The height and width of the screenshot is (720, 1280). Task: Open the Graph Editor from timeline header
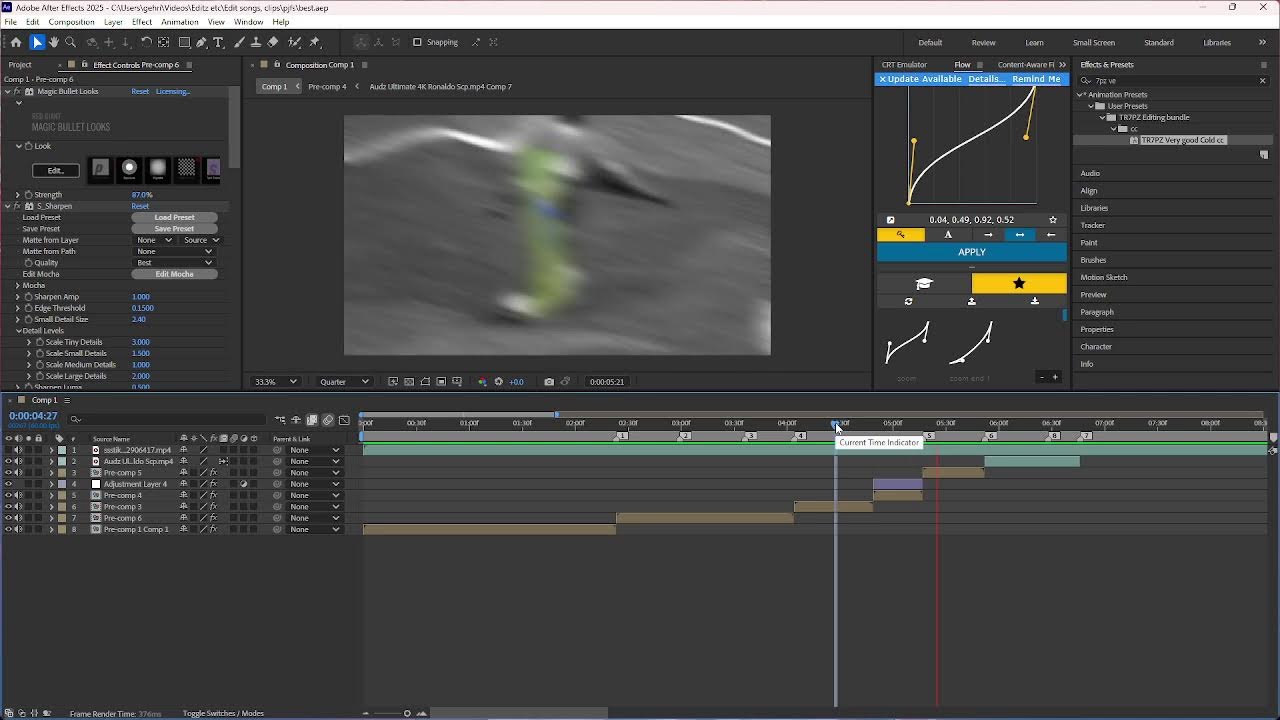point(345,420)
